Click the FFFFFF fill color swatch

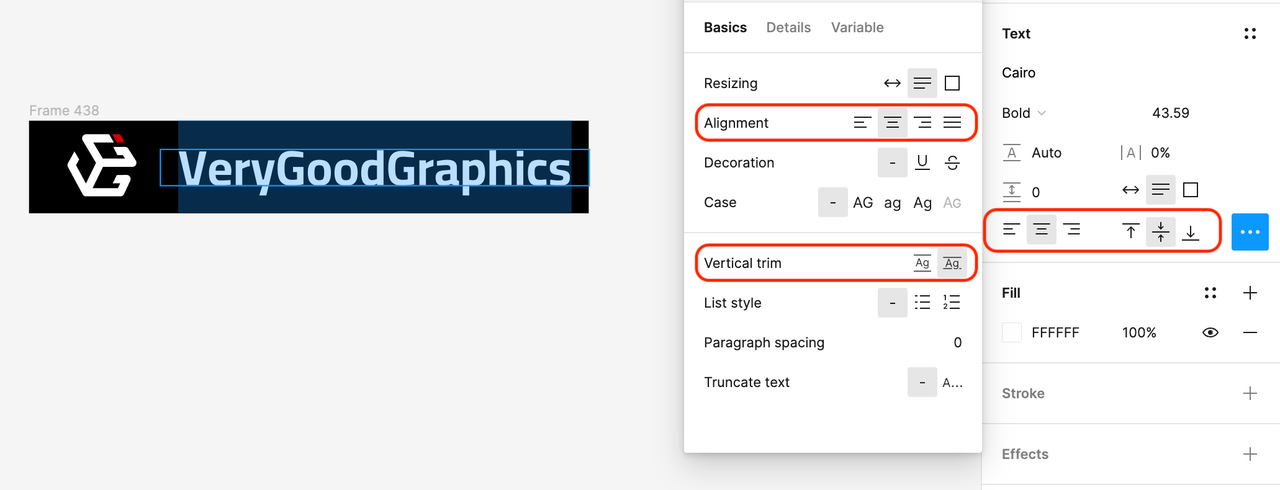[1012, 333]
